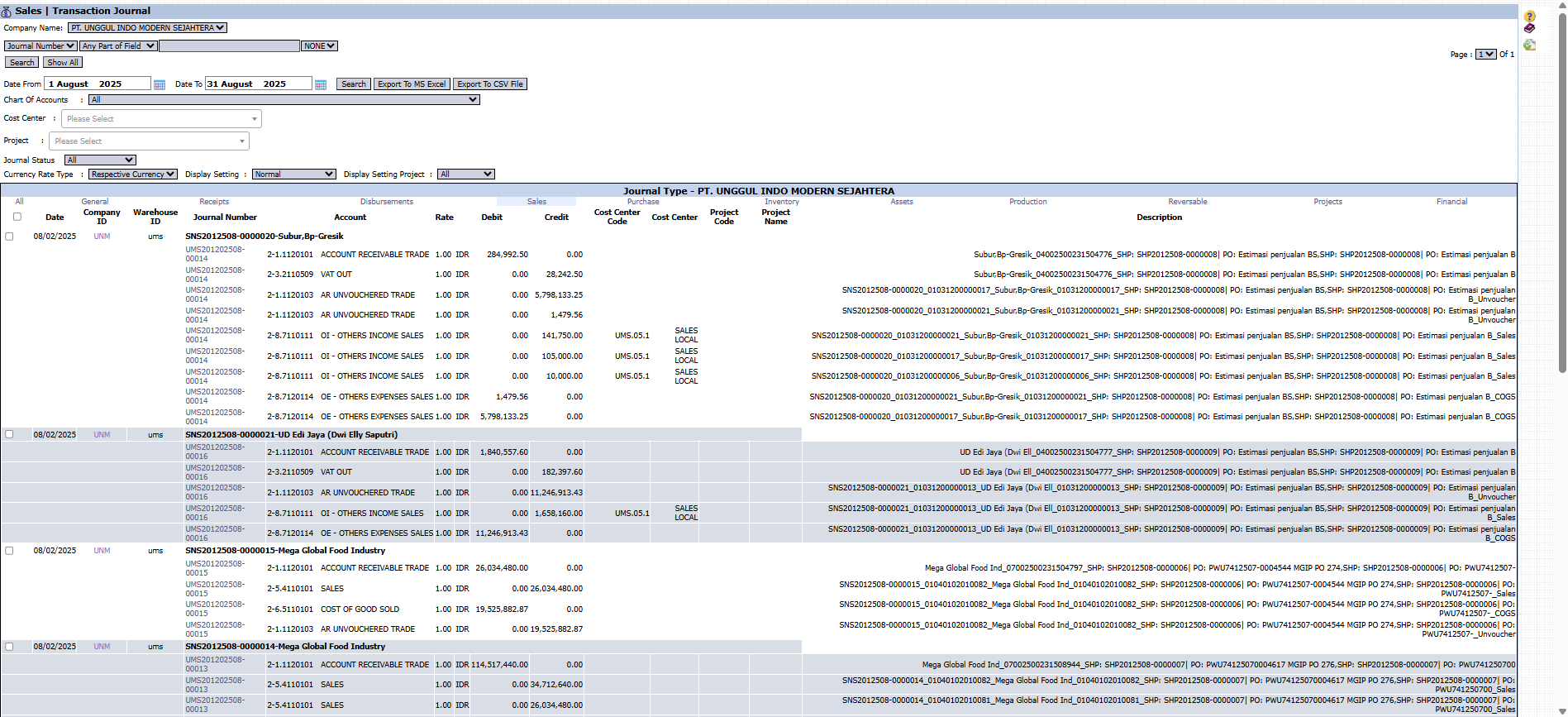Click the yellow question mark help icon
The height and width of the screenshot is (717, 1568).
click(1530, 16)
